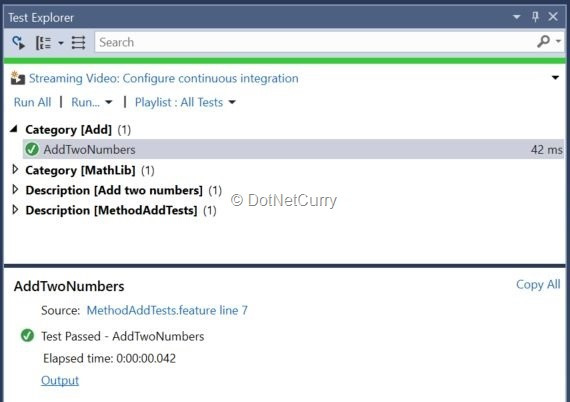Screen dimensions: 570x402
Task: Open the Playlist : All Tests menu
Action: [x=185, y=102]
